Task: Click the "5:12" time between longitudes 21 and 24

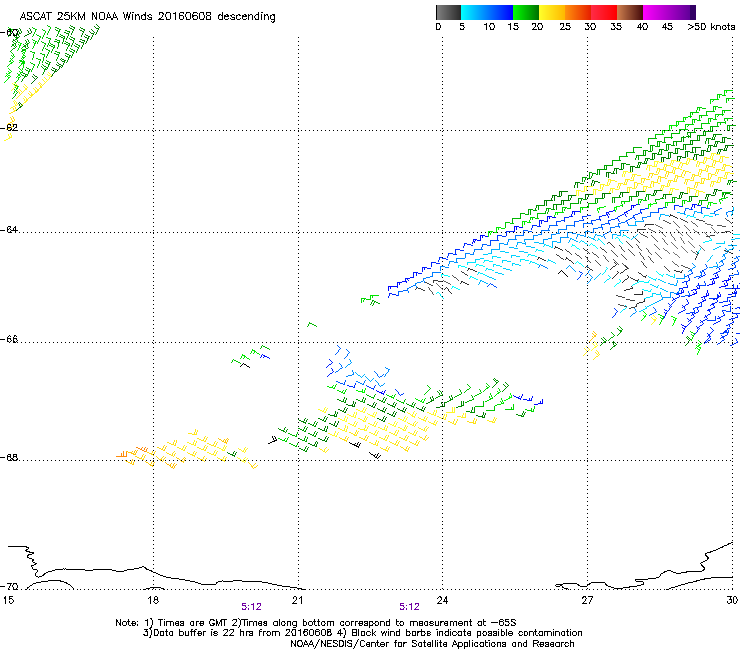Action: pyautogui.click(x=409, y=607)
